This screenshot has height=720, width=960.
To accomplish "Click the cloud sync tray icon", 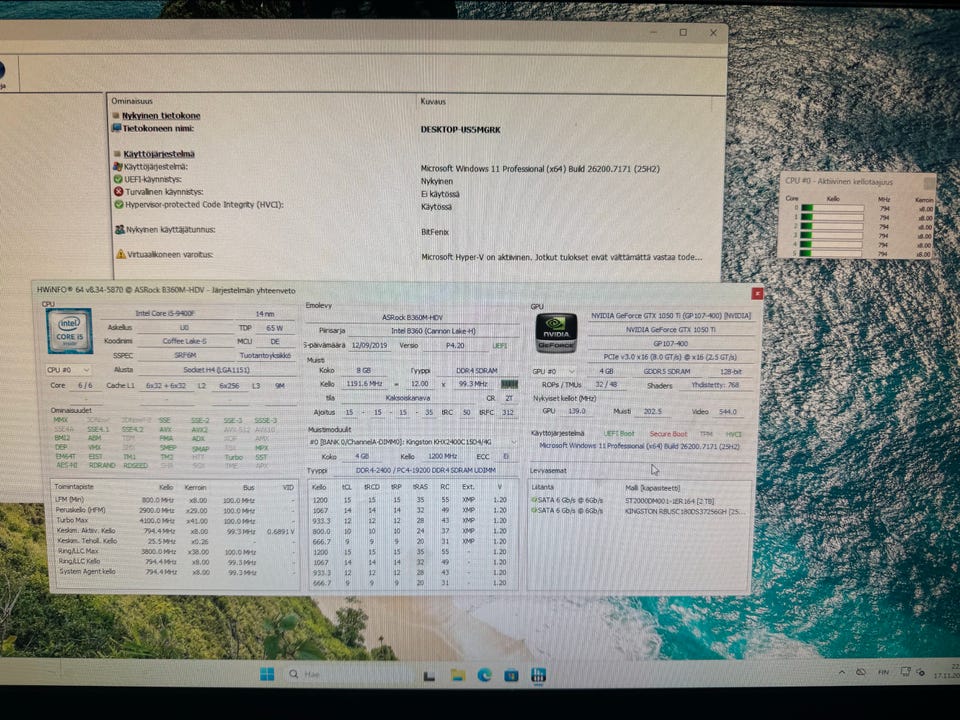I will (x=860, y=672).
